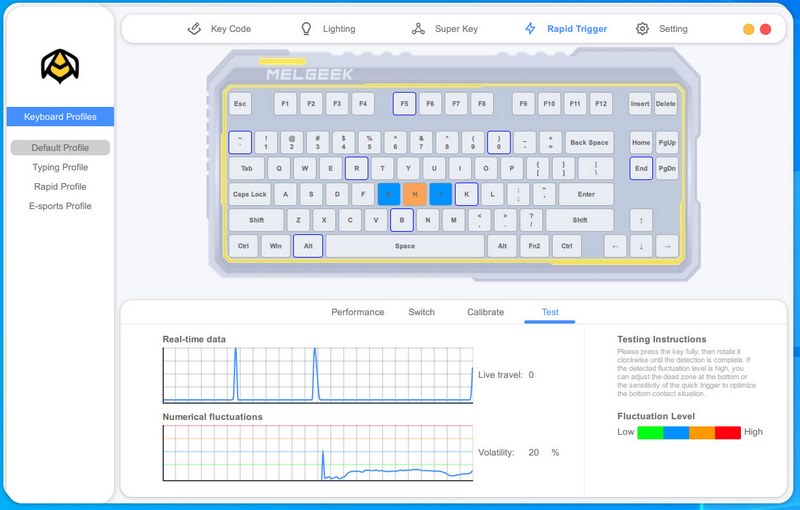
Task: Select the outlined F5 key
Action: tap(404, 104)
